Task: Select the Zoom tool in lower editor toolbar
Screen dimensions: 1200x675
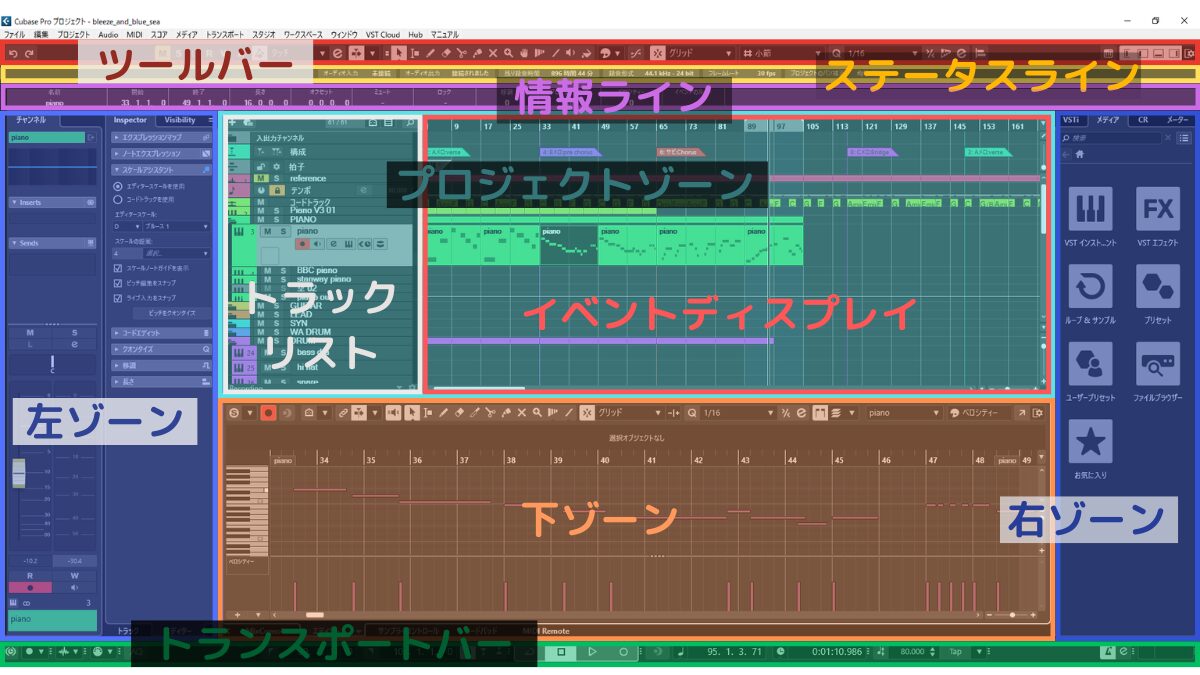Action: pyautogui.click(x=537, y=412)
